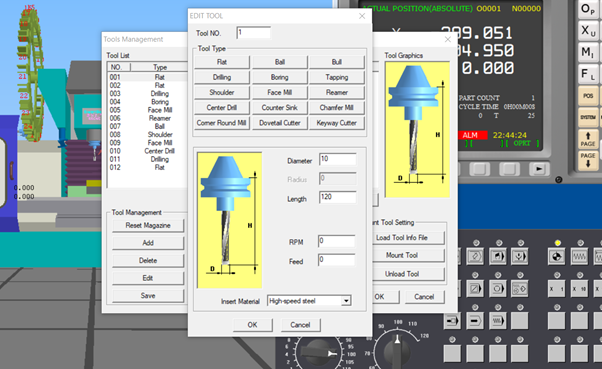The height and width of the screenshot is (369, 602).
Task: Click the Diameter input field
Action: coord(337,159)
